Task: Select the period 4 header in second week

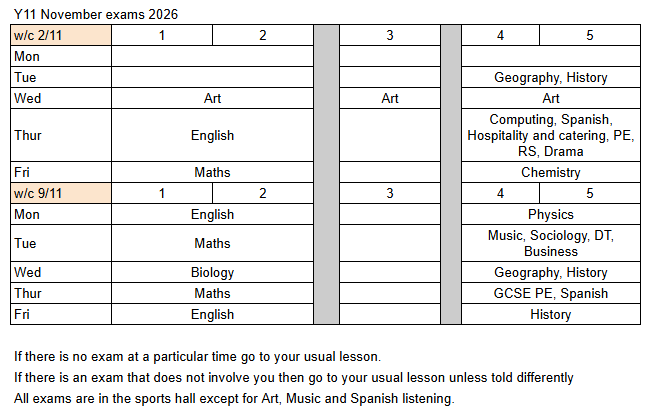Action: tap(500, 193)
